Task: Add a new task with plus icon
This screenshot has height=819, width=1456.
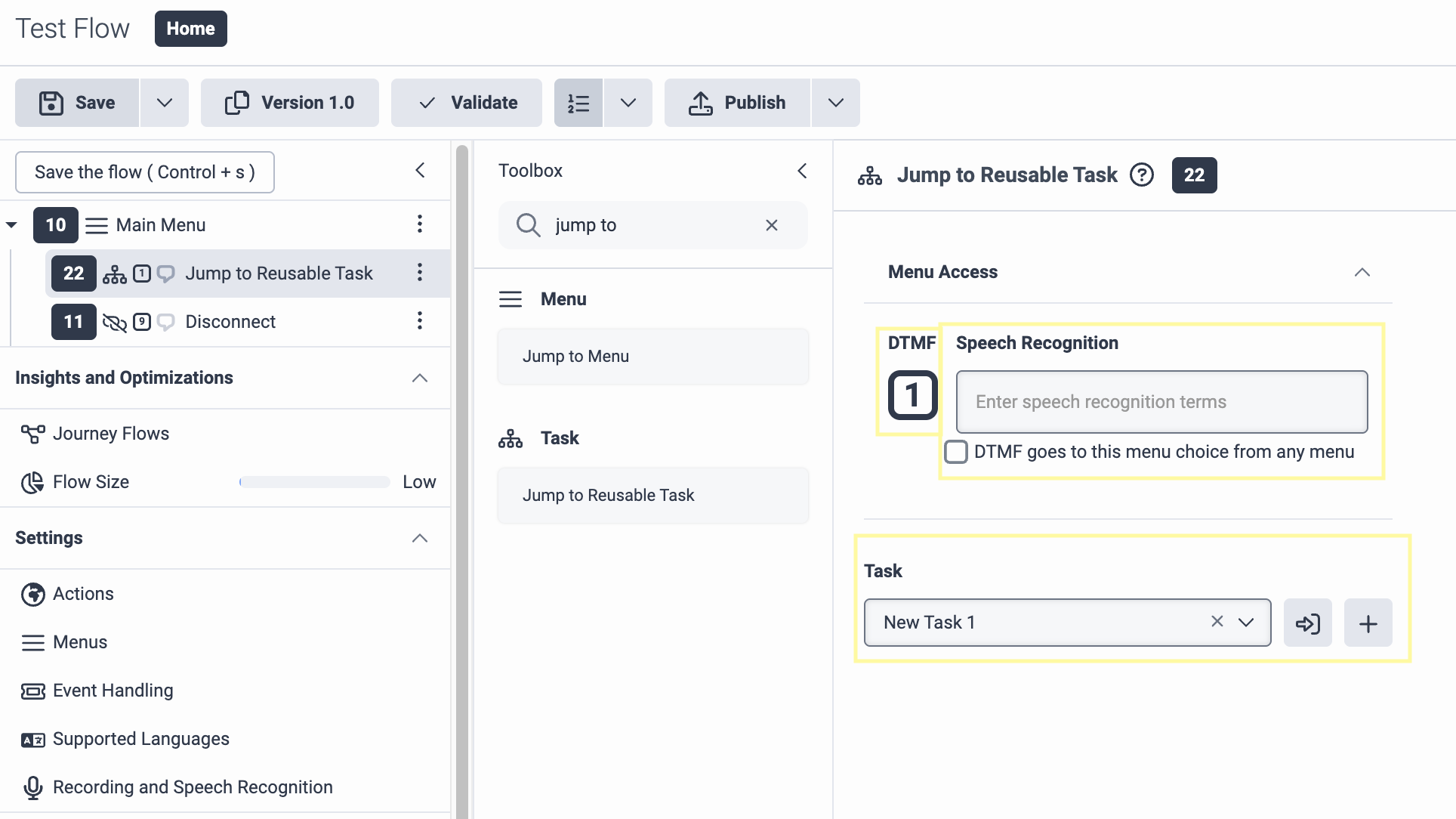Action: point(1368,623)
